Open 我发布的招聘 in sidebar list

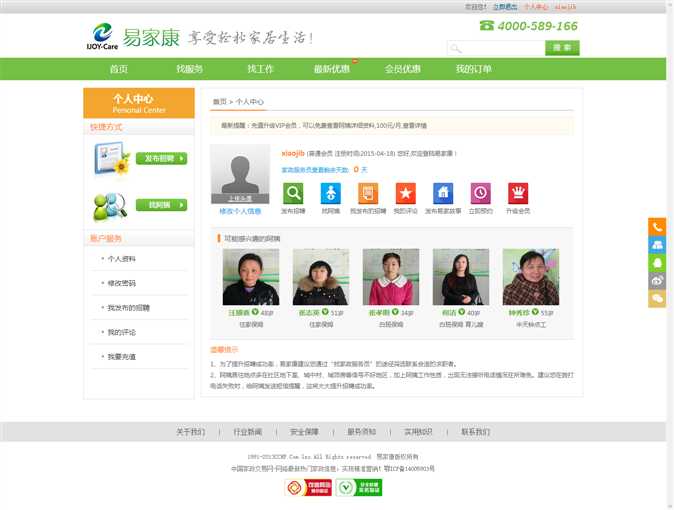click(129, 308)
